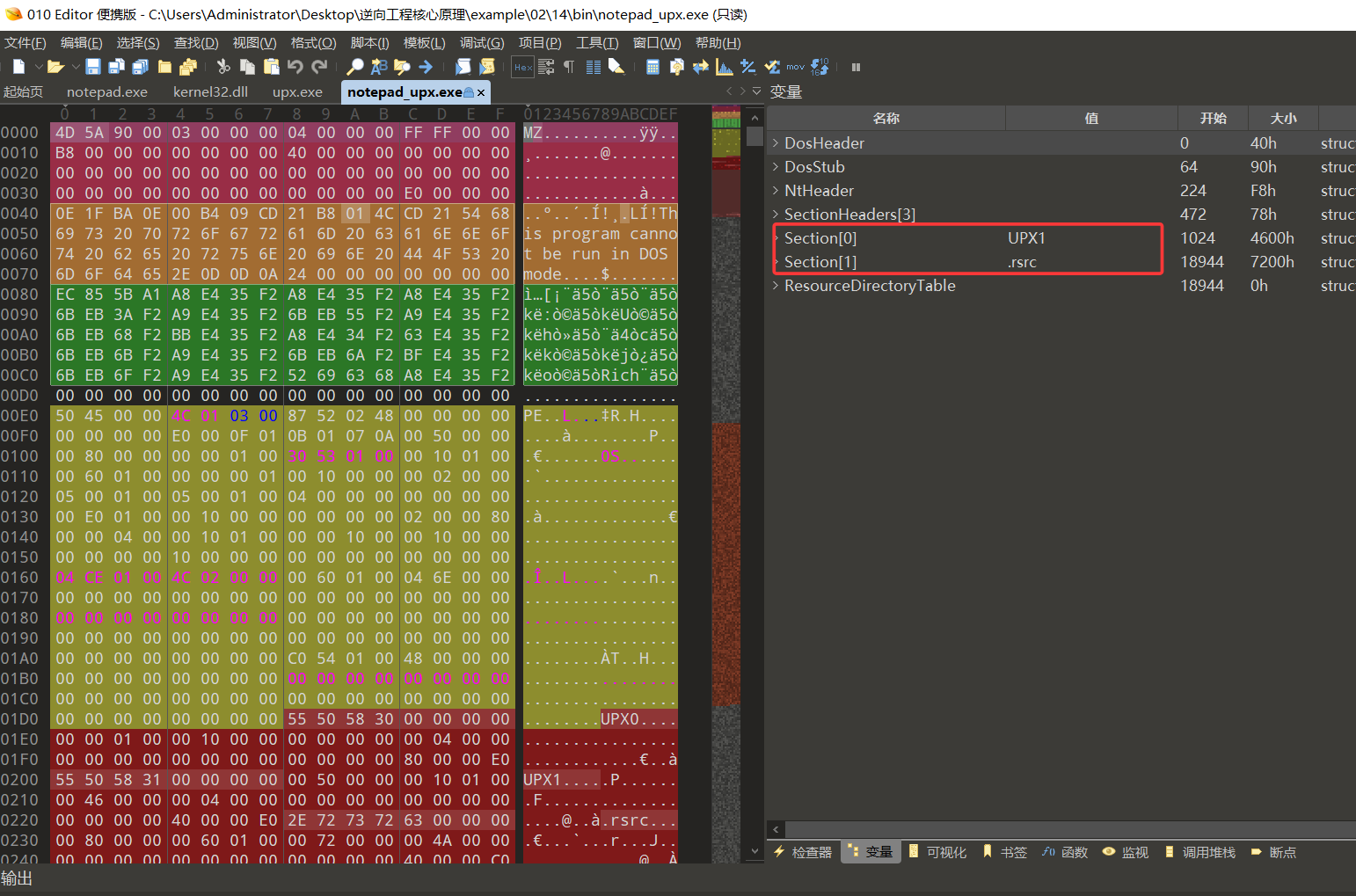Viewport: 1356px width, 896px height.
Task: Close the notepad_upx.exe tab
Action: 481,92
